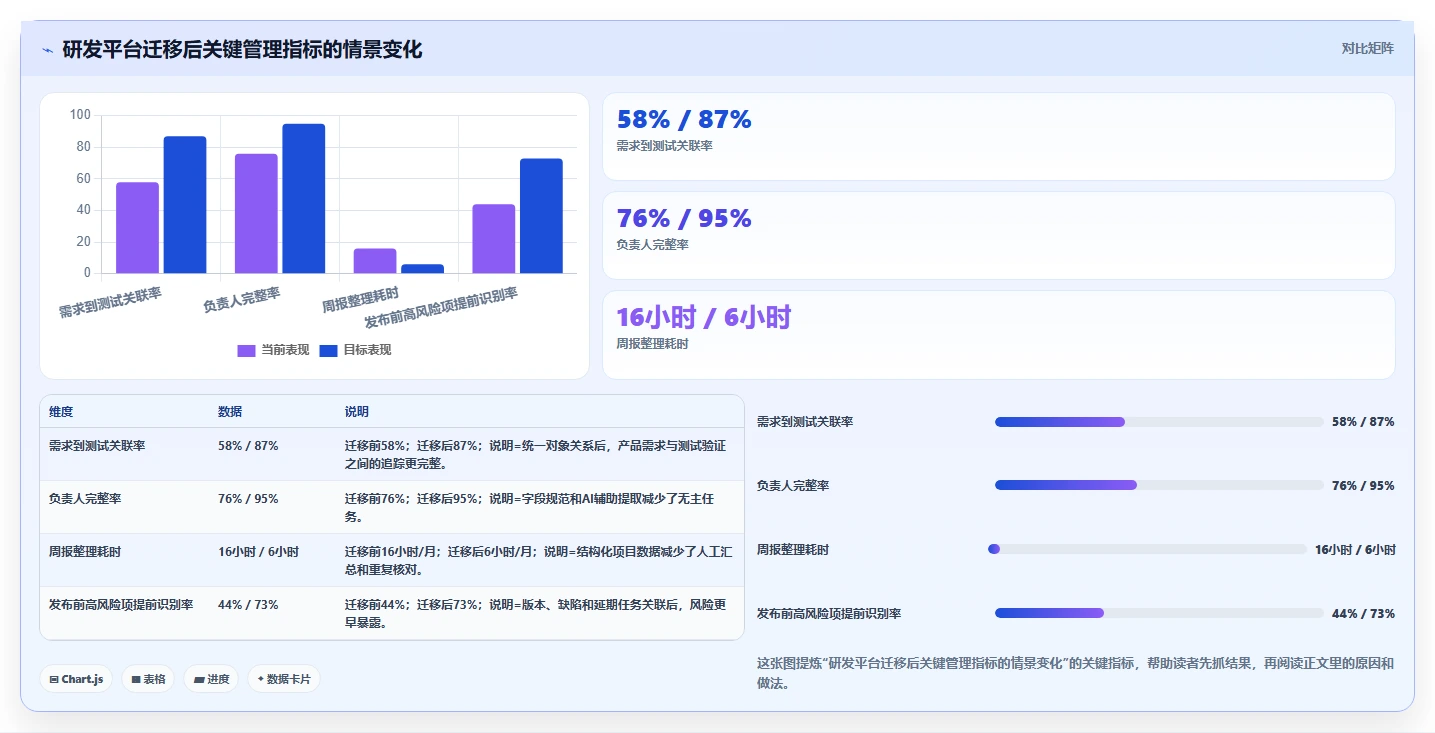The image size is (1435, 733).
Task: Click the 周报整理耗时 progress bar
Action: pyautogui.click(x=1147, y=549)
